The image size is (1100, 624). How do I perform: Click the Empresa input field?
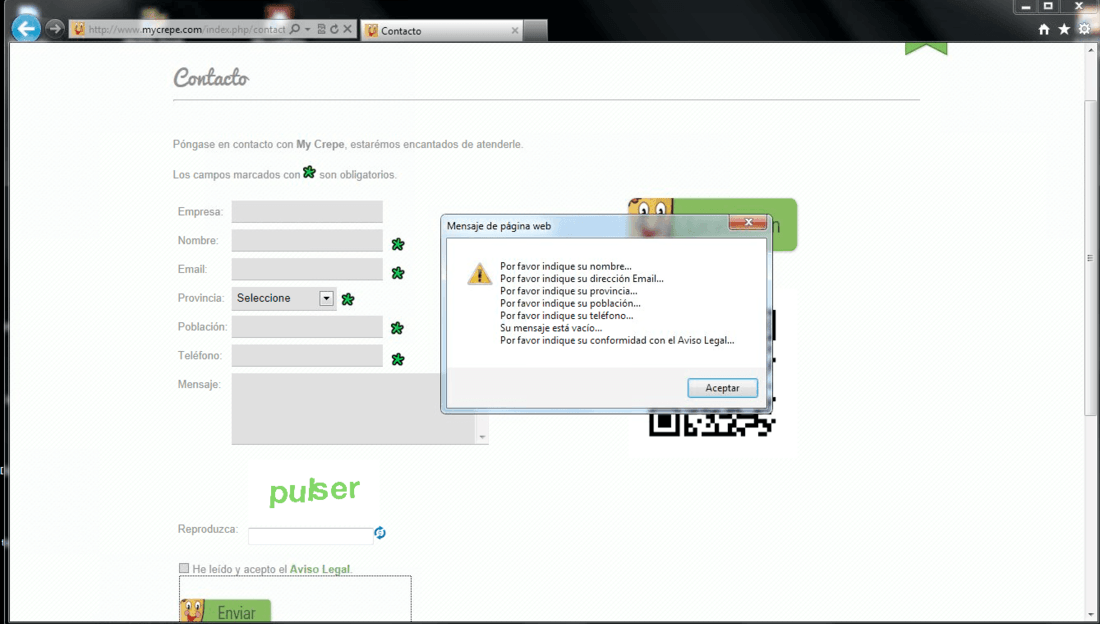point(307,211)
